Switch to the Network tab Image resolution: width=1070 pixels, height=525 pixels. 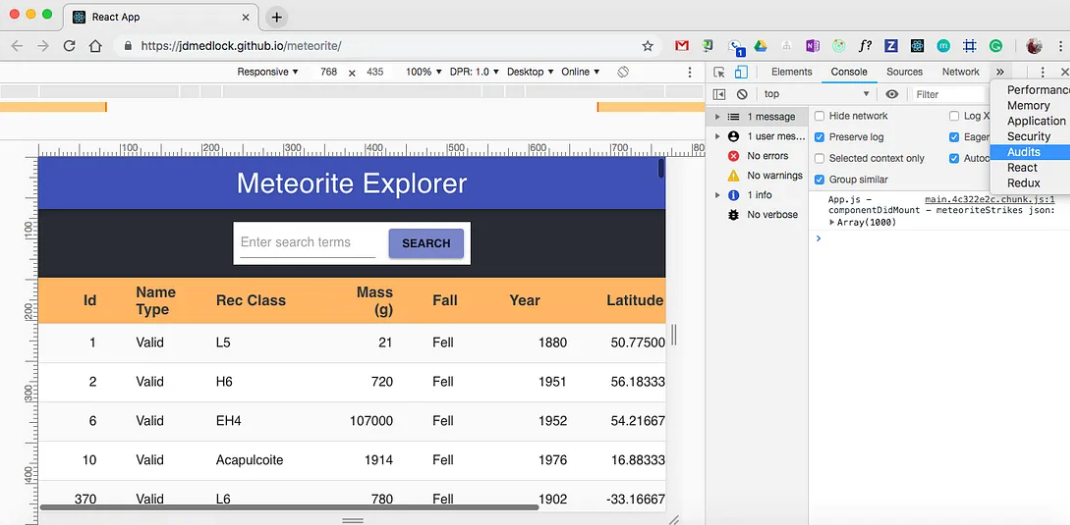coord(961,72)
